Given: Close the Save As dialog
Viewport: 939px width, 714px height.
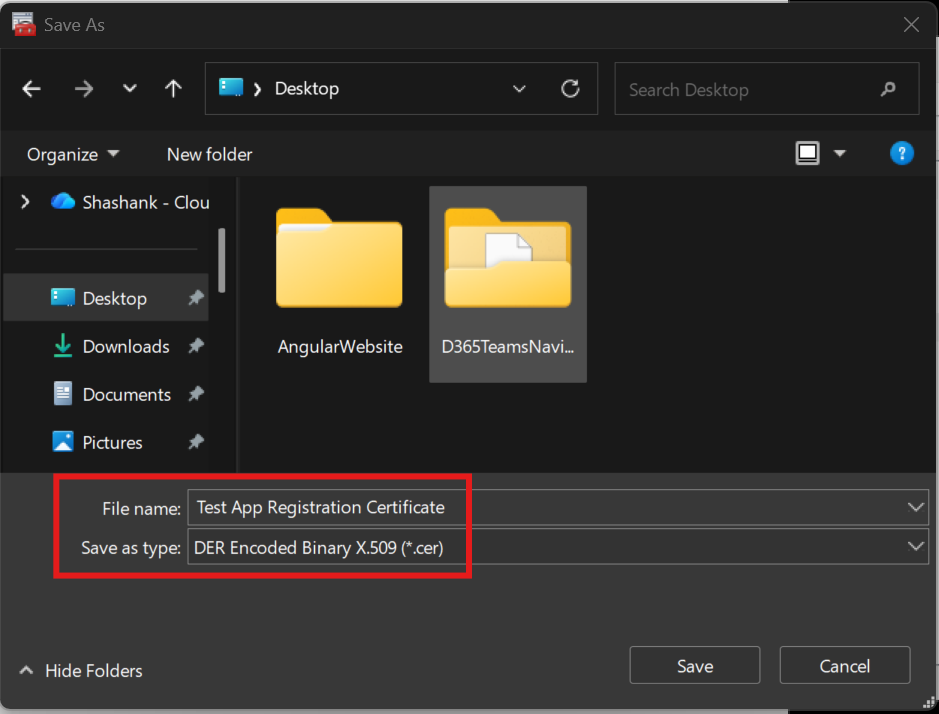Looking at the screenshot, I should coord(911,25).
